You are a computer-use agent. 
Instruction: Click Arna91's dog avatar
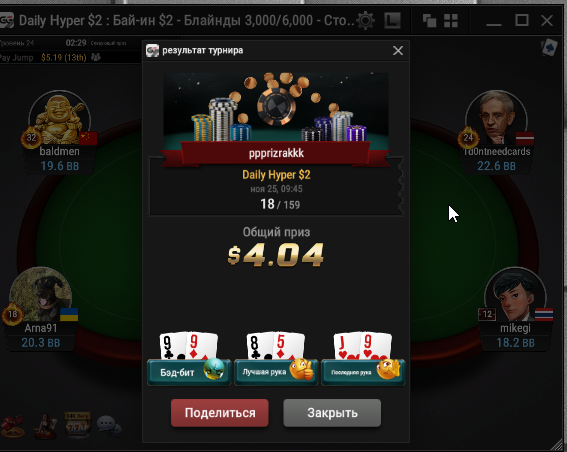pos(40,295)
